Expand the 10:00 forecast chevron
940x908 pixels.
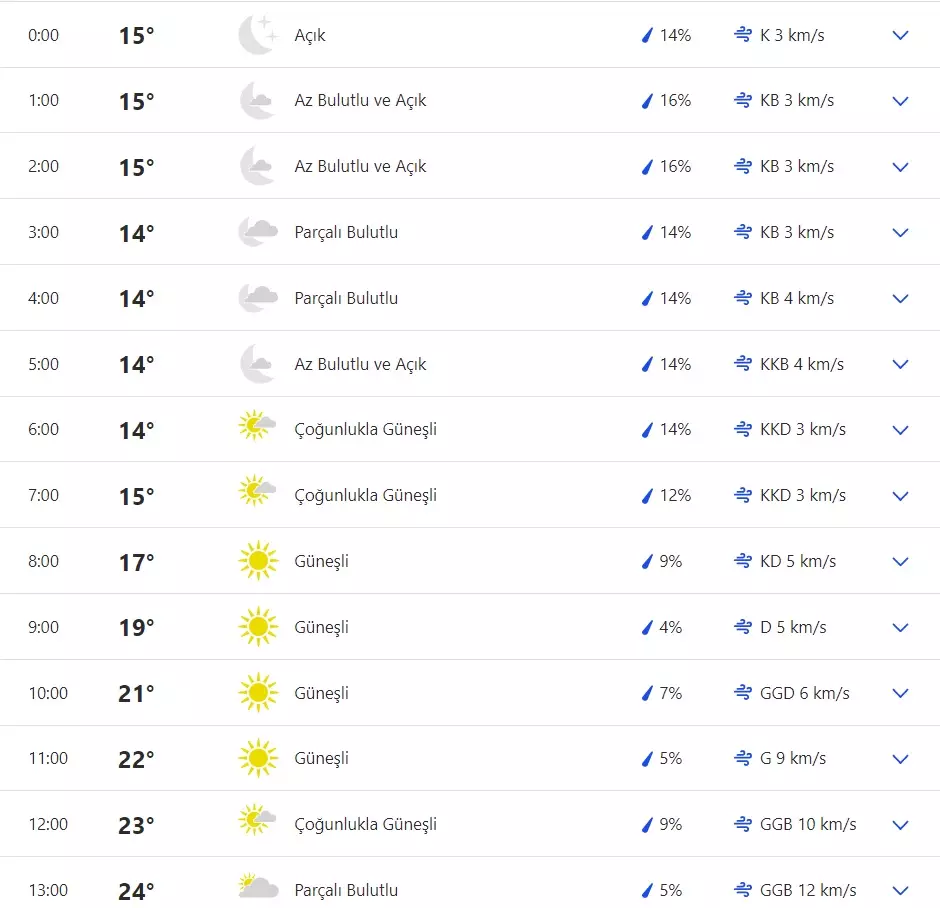coord(899,692)
